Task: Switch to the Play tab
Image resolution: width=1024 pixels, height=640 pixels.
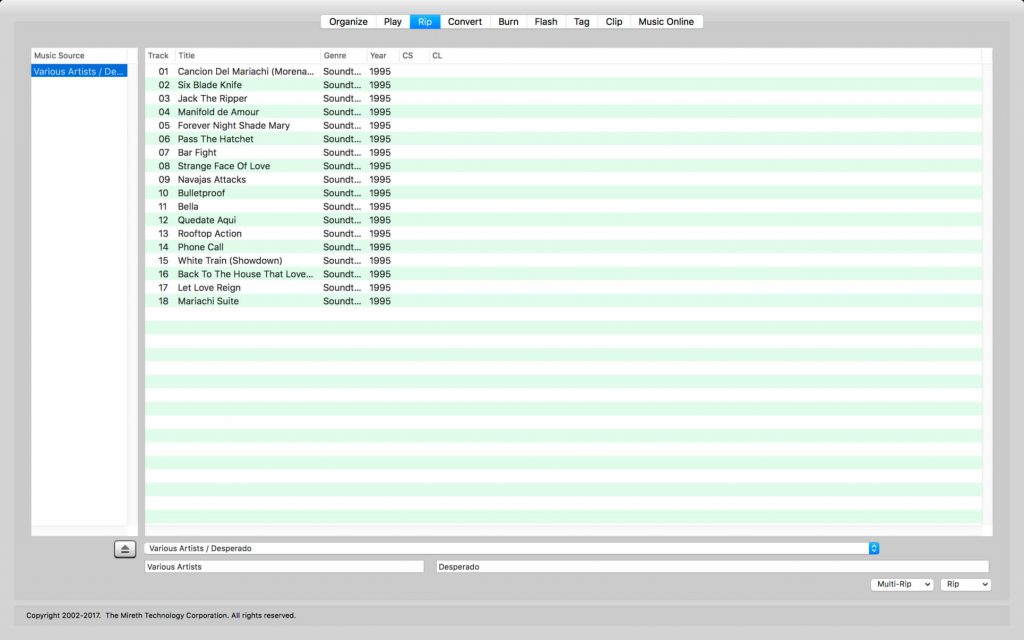Action: coord(392,20)
